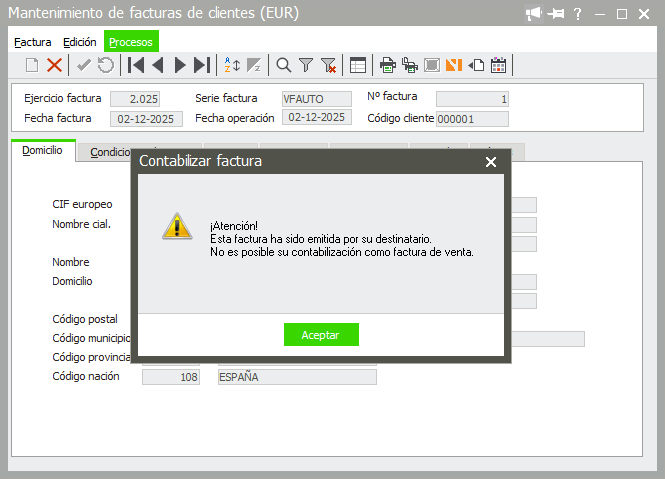This screenshot has width=665, height=479.
Task: Open the Edición menu
Action: [79, 42]
